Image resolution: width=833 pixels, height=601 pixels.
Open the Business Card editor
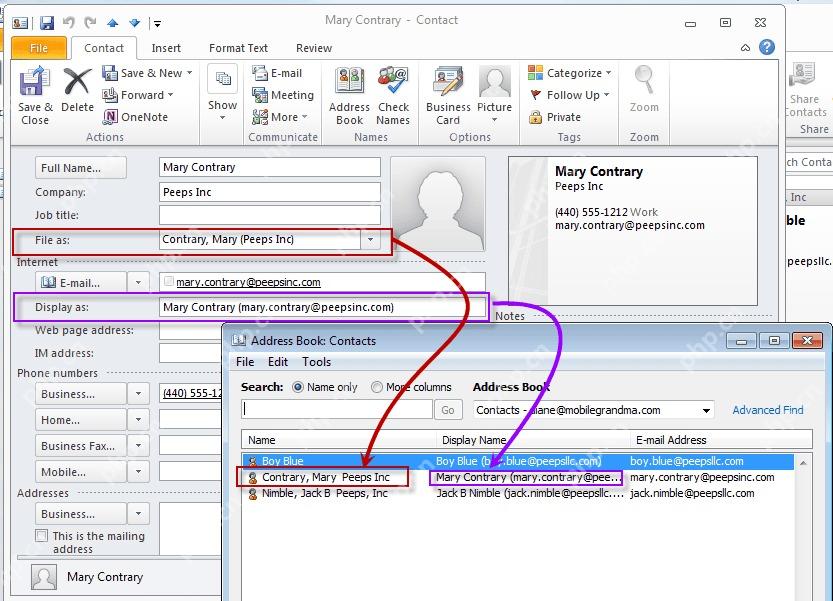tap(448, 96)
